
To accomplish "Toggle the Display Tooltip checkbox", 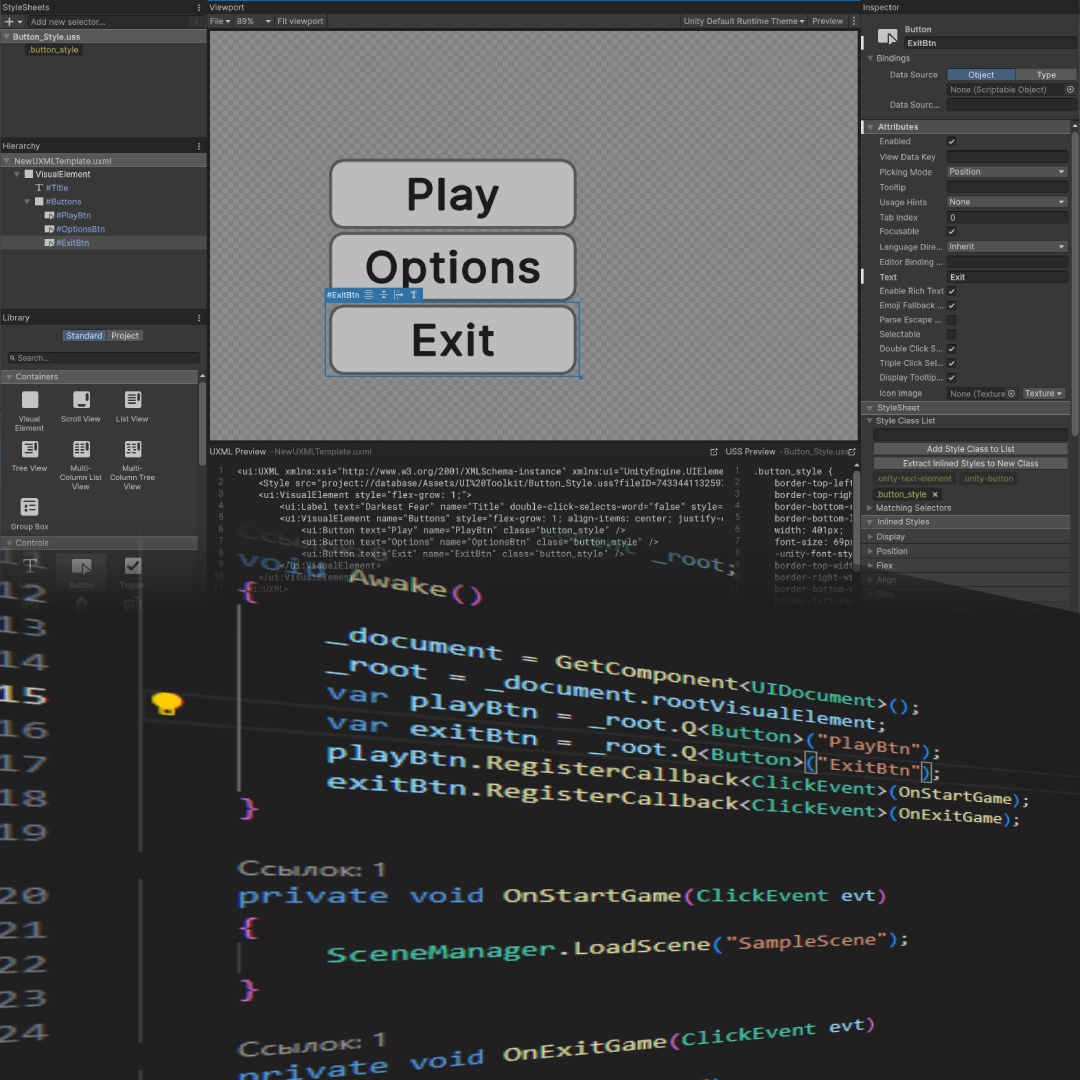I will point(951,378).
